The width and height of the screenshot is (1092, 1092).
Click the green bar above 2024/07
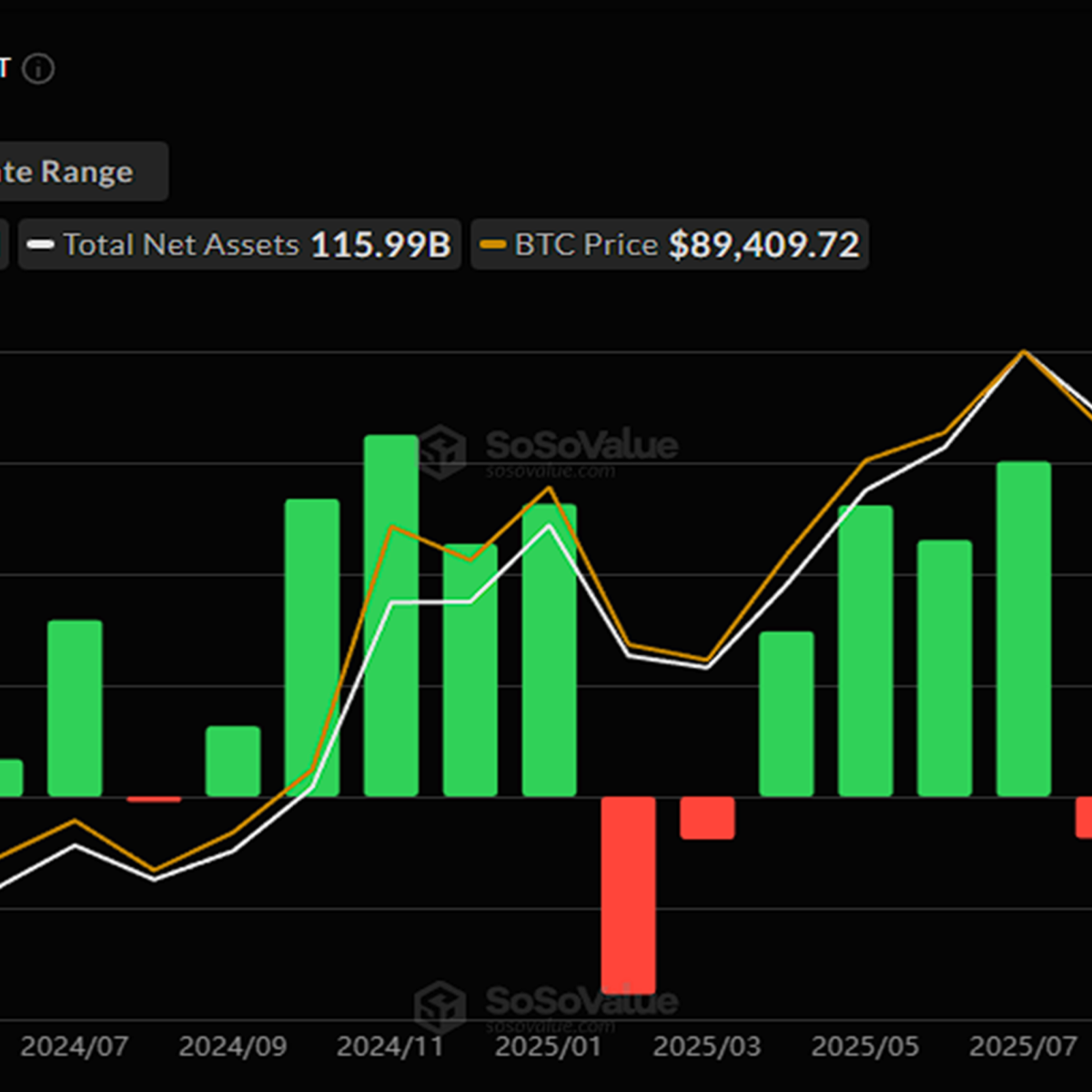(75, 708)
